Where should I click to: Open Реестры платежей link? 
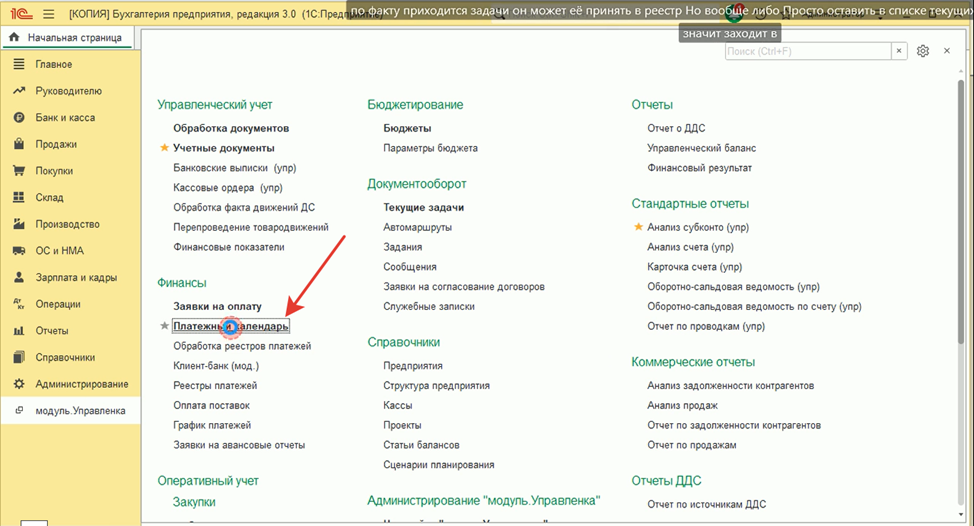click(x=215, y=386)
